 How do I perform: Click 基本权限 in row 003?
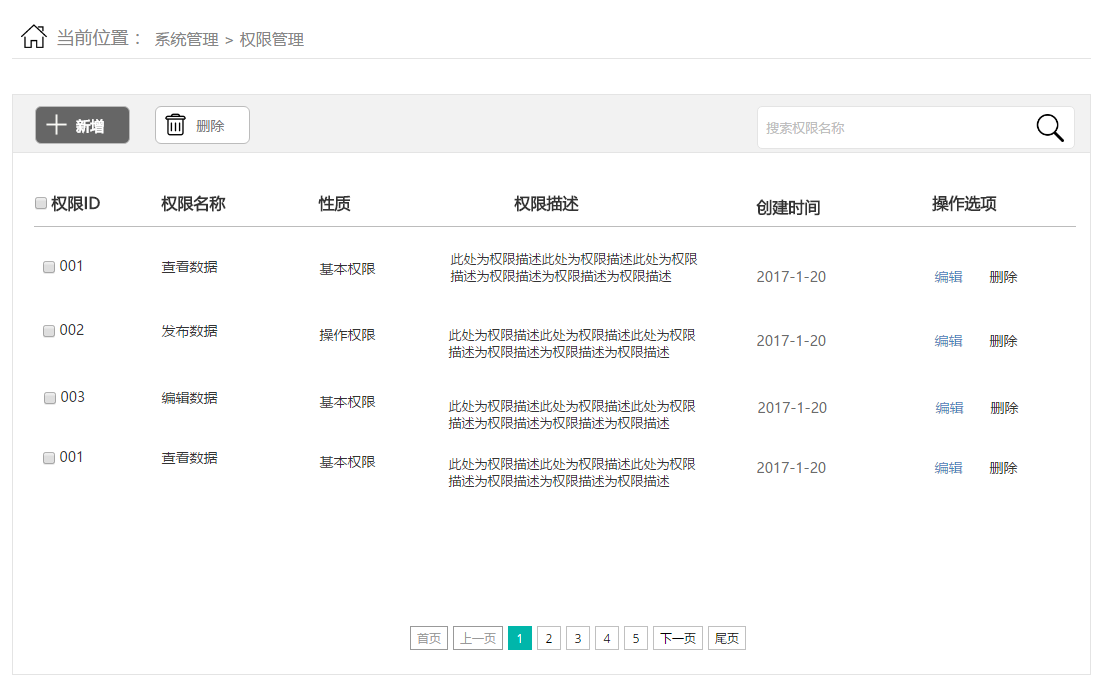point(347,402)
